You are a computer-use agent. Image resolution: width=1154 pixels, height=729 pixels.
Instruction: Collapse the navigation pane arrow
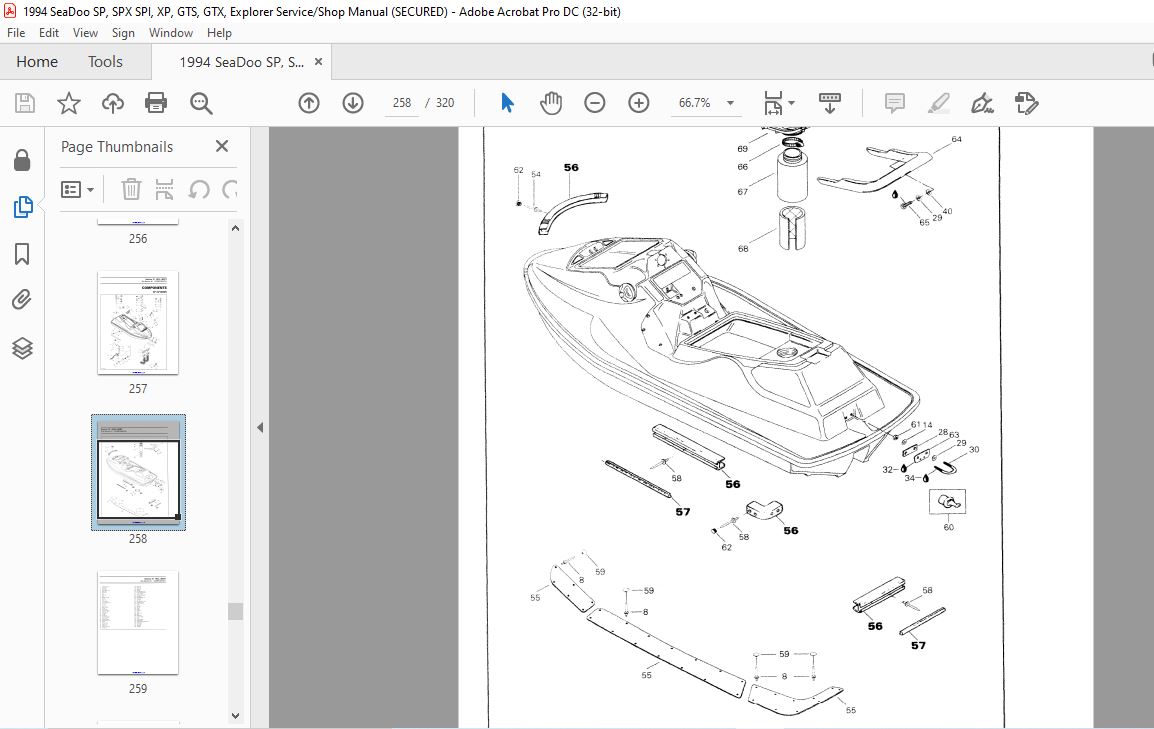tap(260, 427)
